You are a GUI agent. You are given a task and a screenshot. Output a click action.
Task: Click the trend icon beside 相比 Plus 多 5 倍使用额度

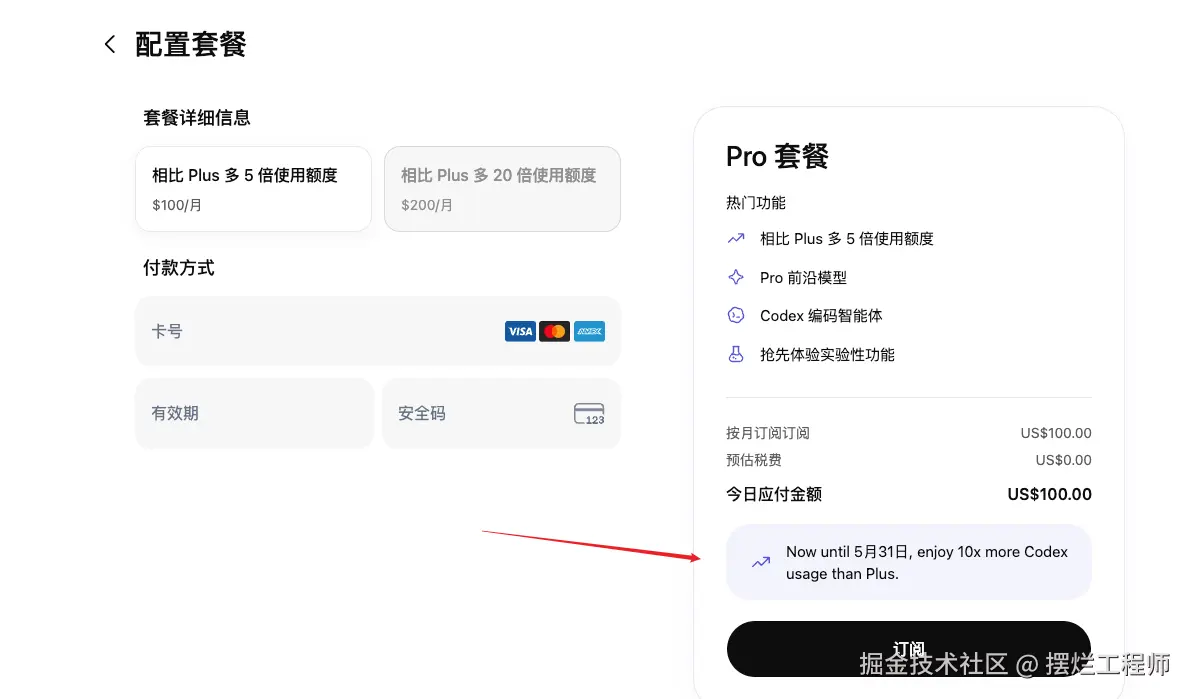(x=736, y=239)
